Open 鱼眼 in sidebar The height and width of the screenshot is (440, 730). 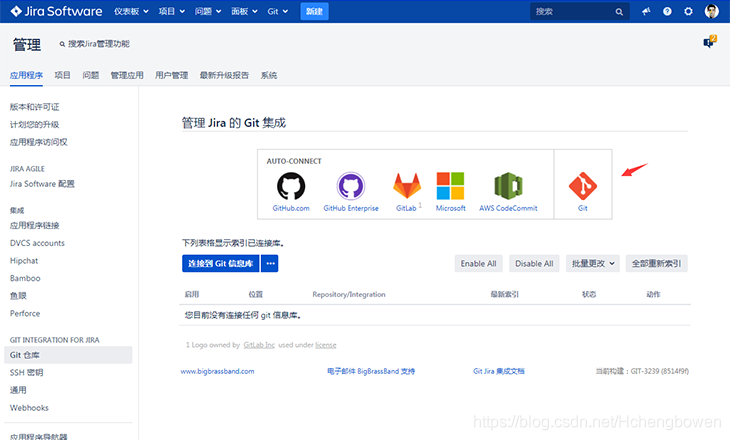18,296
